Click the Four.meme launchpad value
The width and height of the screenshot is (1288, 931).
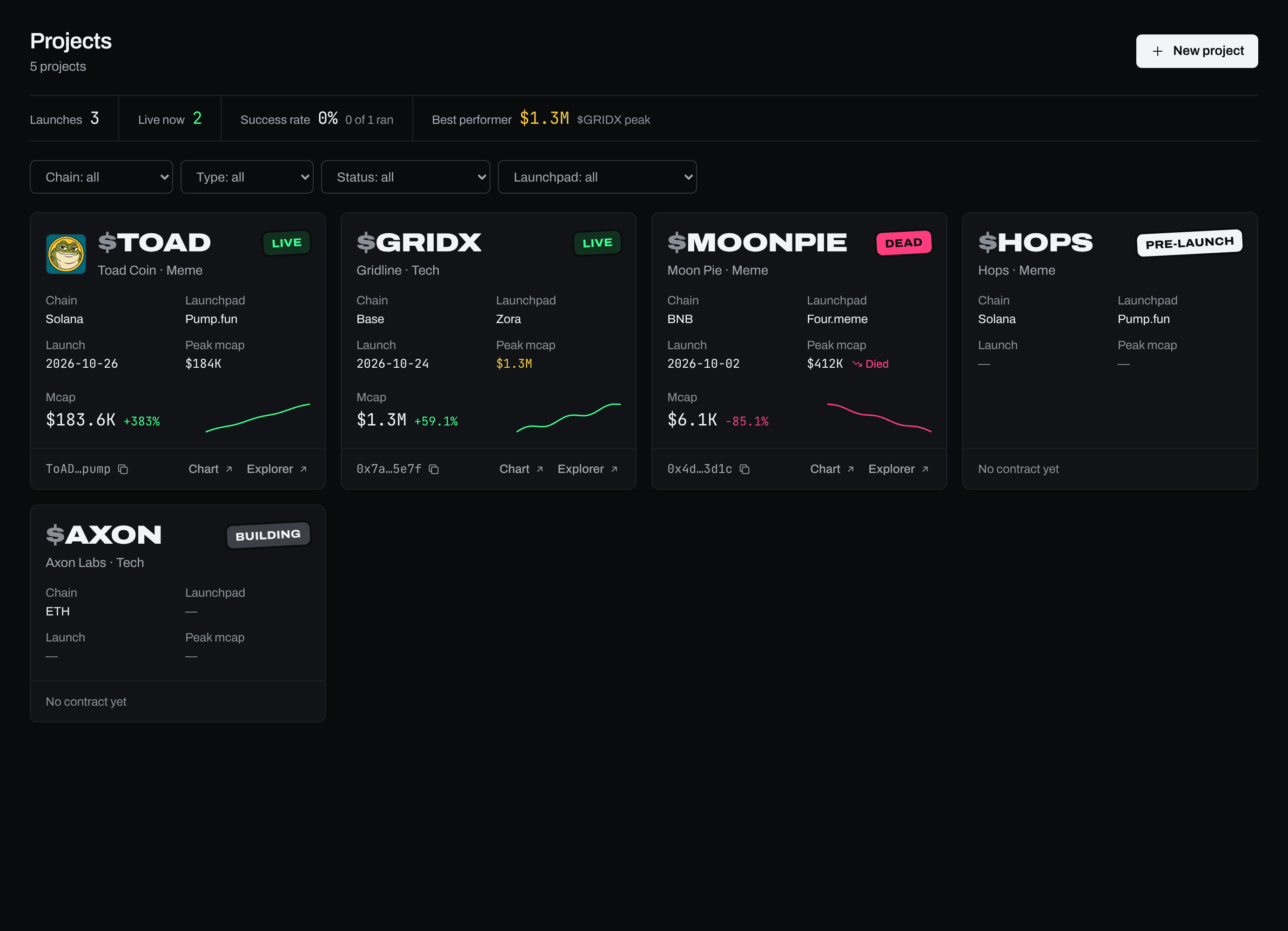point(837,319)
